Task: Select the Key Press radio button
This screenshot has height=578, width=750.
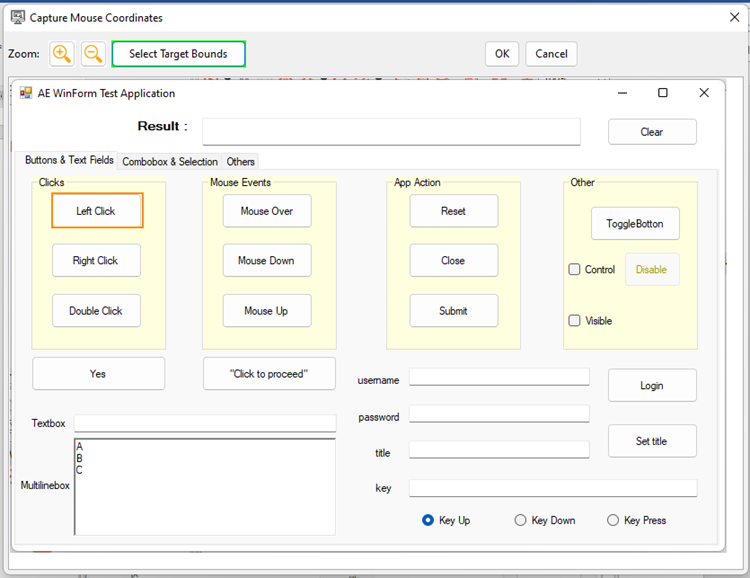Action: 613,520
